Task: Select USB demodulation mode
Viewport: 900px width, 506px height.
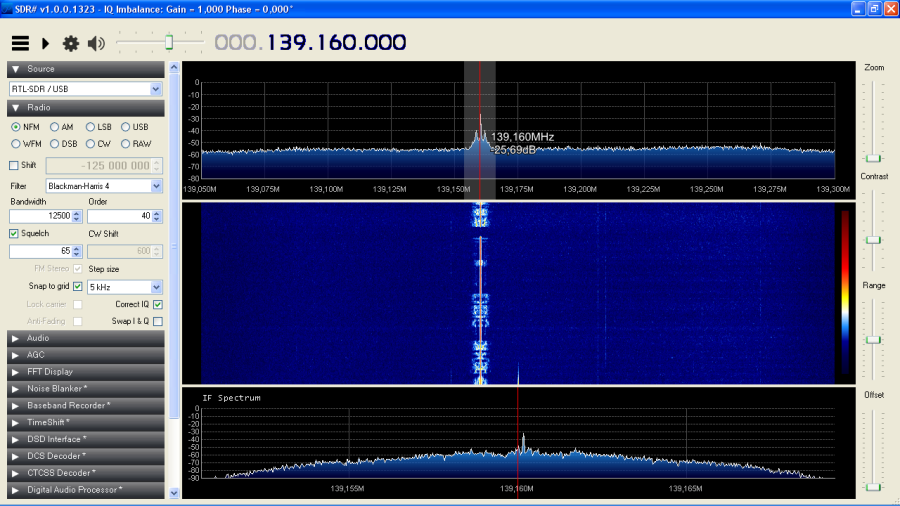Action: [x=125, y=127]
